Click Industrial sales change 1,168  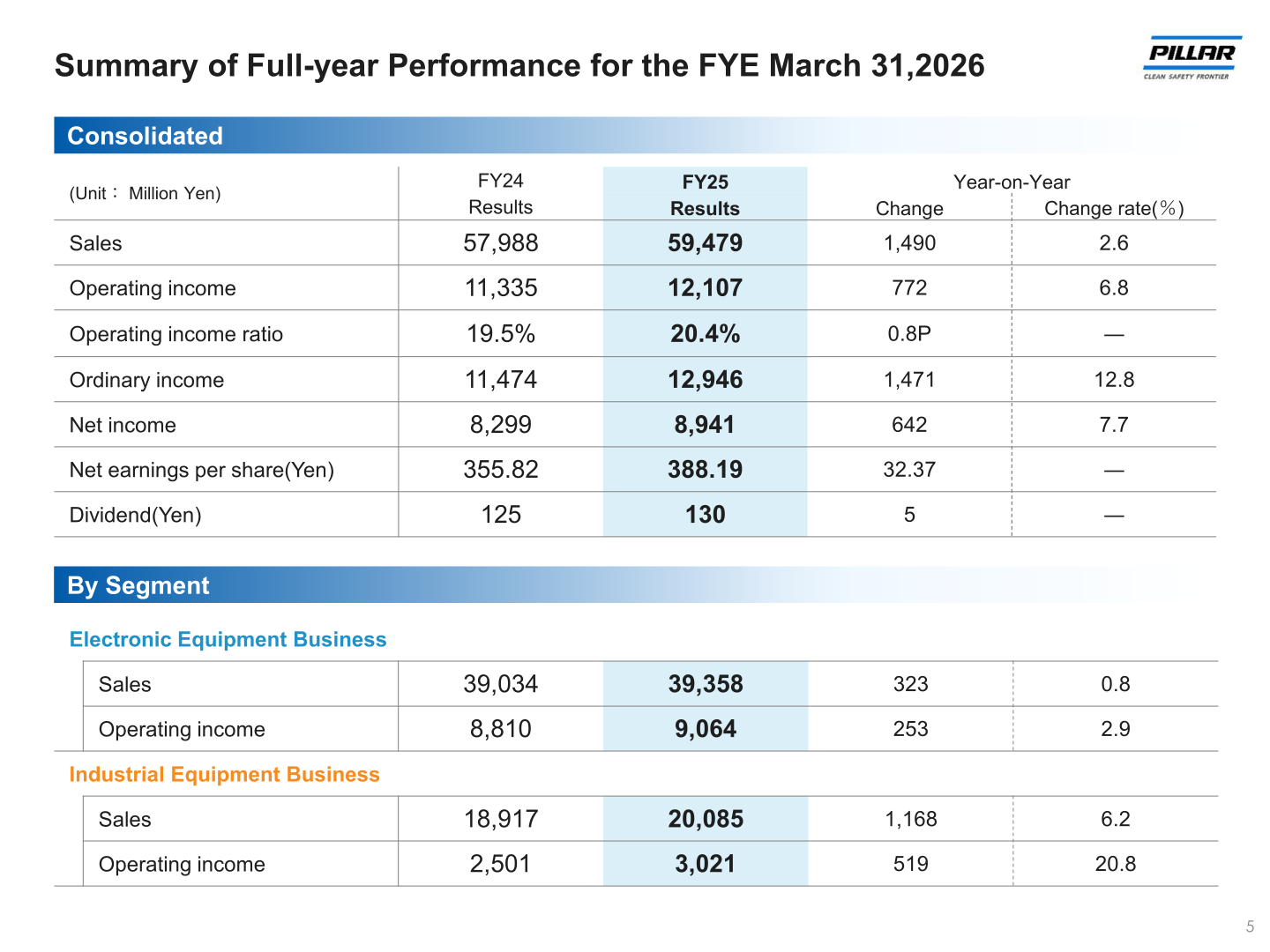(911, 819)
